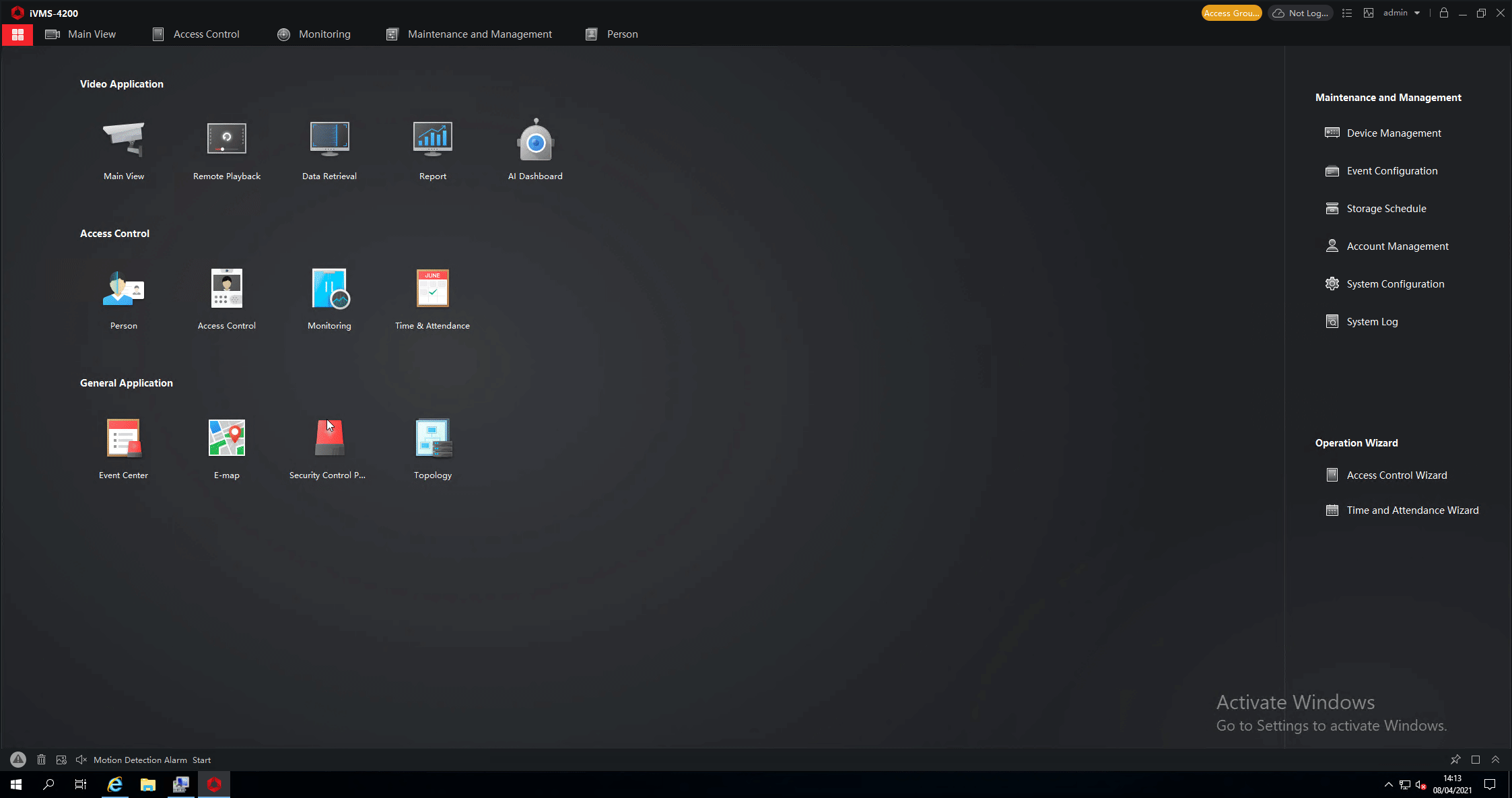Pin the alarm bar with pushpin icon
1512x798 pixels.
tap(1455, 760)
